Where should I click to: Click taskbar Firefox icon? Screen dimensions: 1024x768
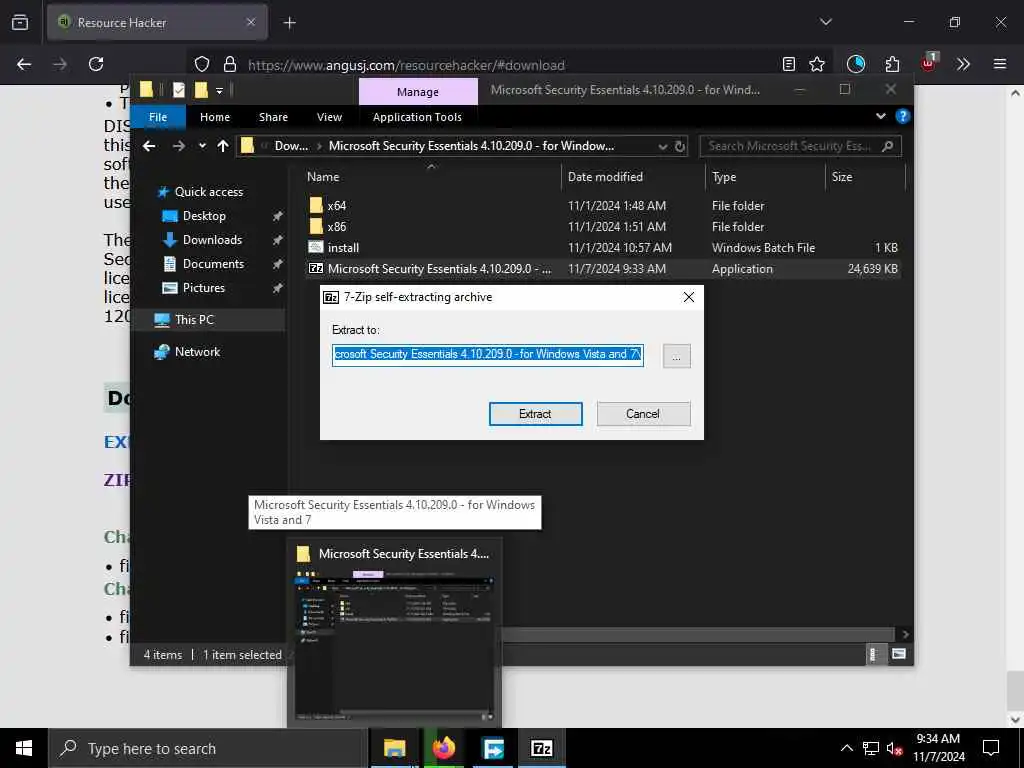pos(443,748)
